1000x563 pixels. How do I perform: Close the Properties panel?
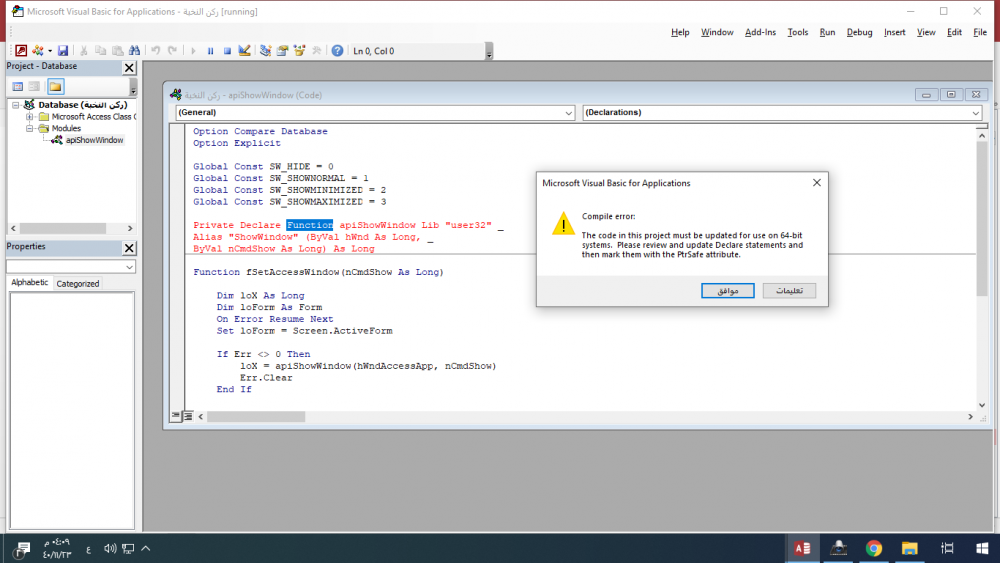pyautogui.click(x=129, y=247)
